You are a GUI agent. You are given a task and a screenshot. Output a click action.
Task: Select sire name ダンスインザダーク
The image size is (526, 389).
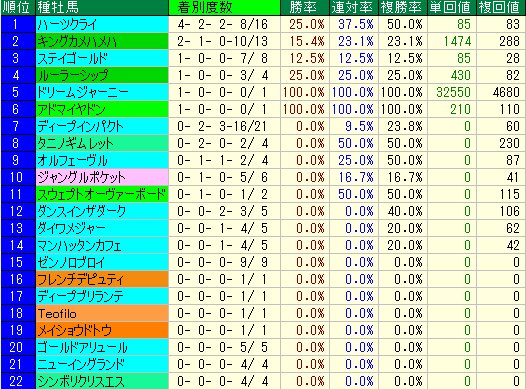82,211
